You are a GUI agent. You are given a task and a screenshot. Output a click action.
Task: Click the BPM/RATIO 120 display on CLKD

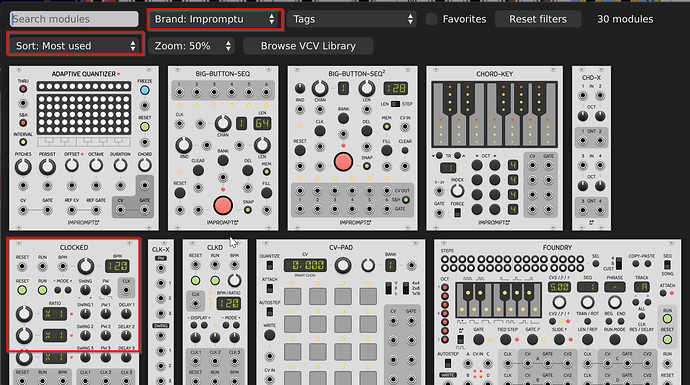tap(228, 303)
